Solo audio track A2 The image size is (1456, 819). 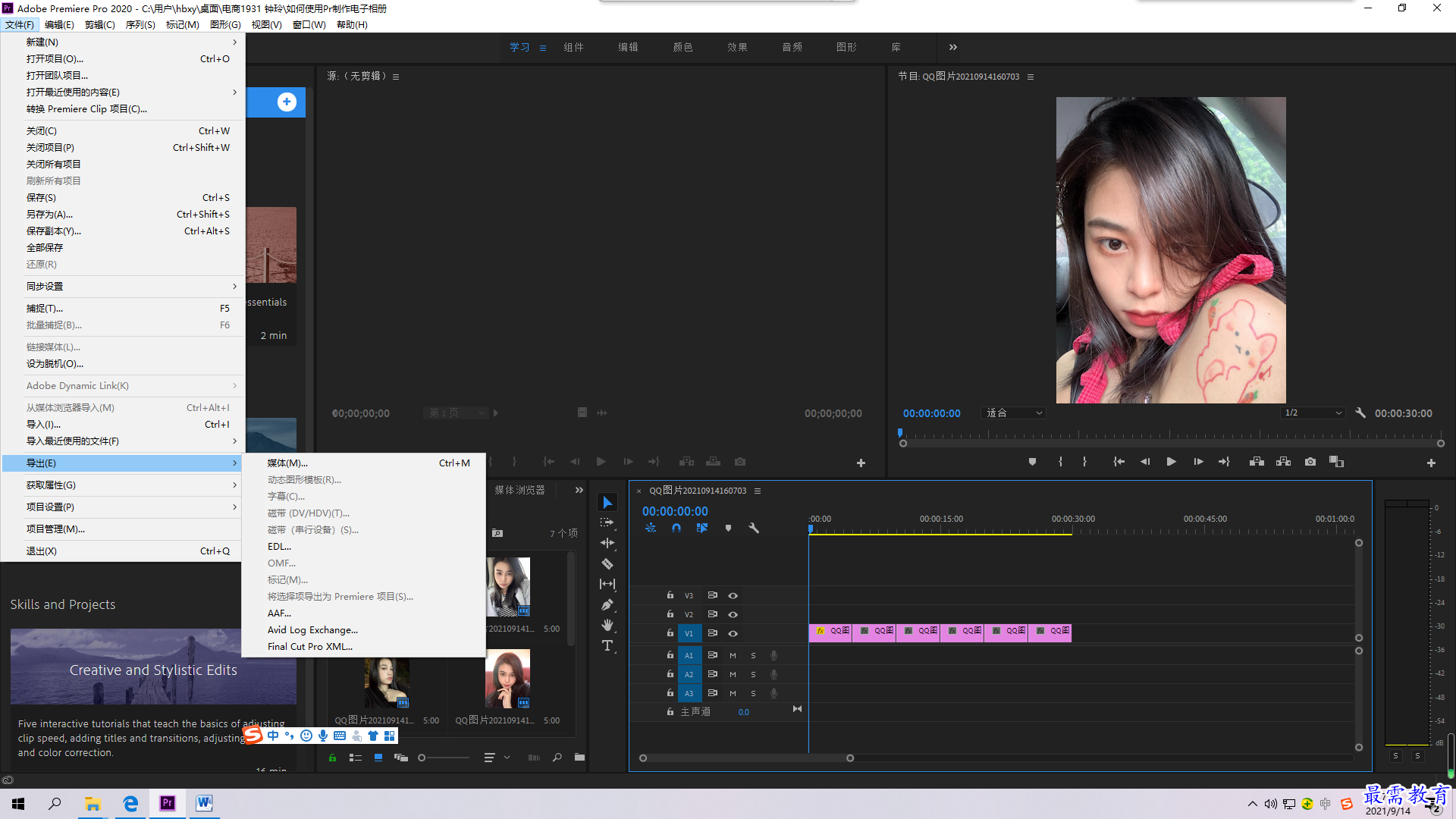point(753,674)
